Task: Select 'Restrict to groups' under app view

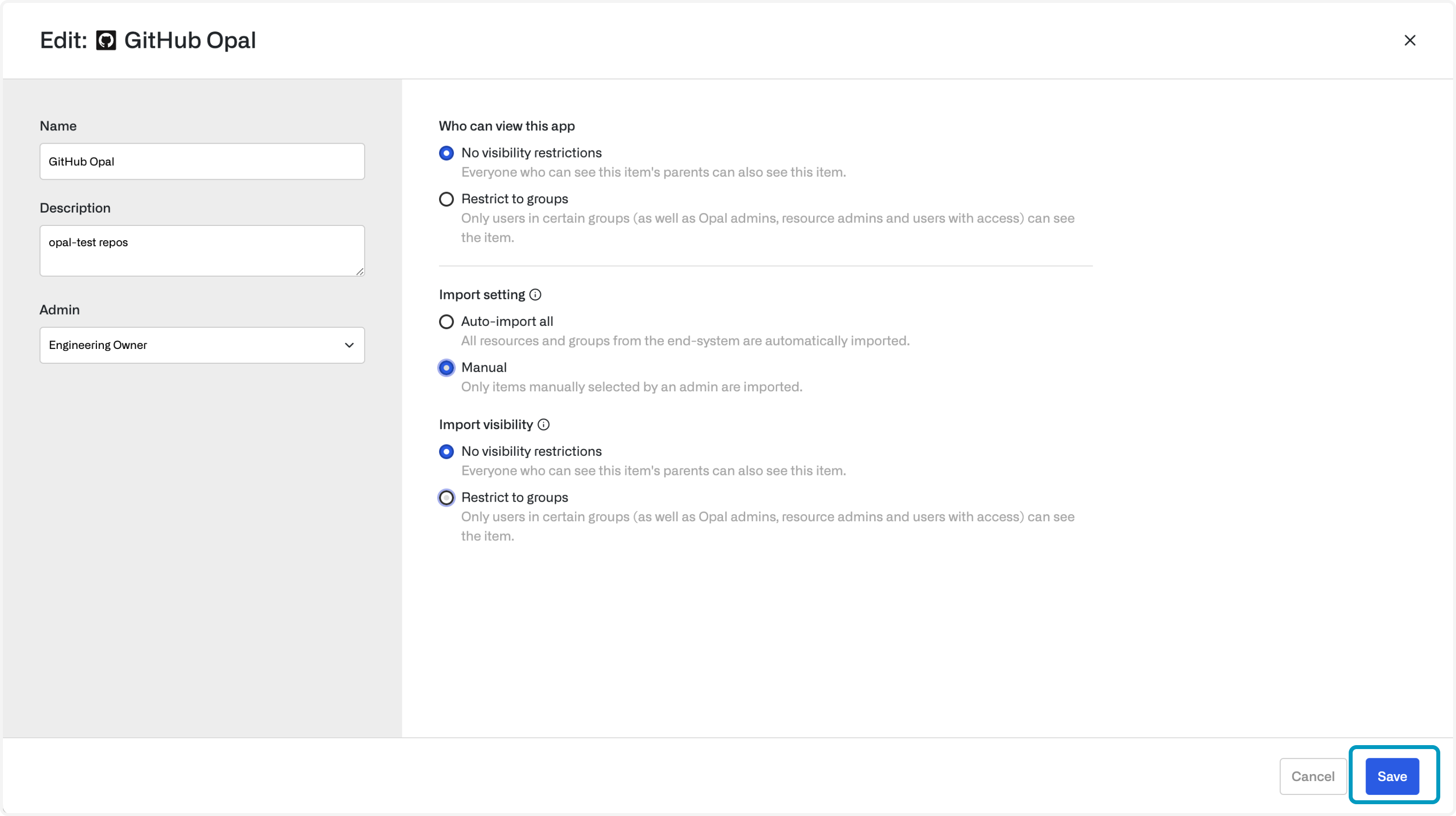Action: point(446,199)
